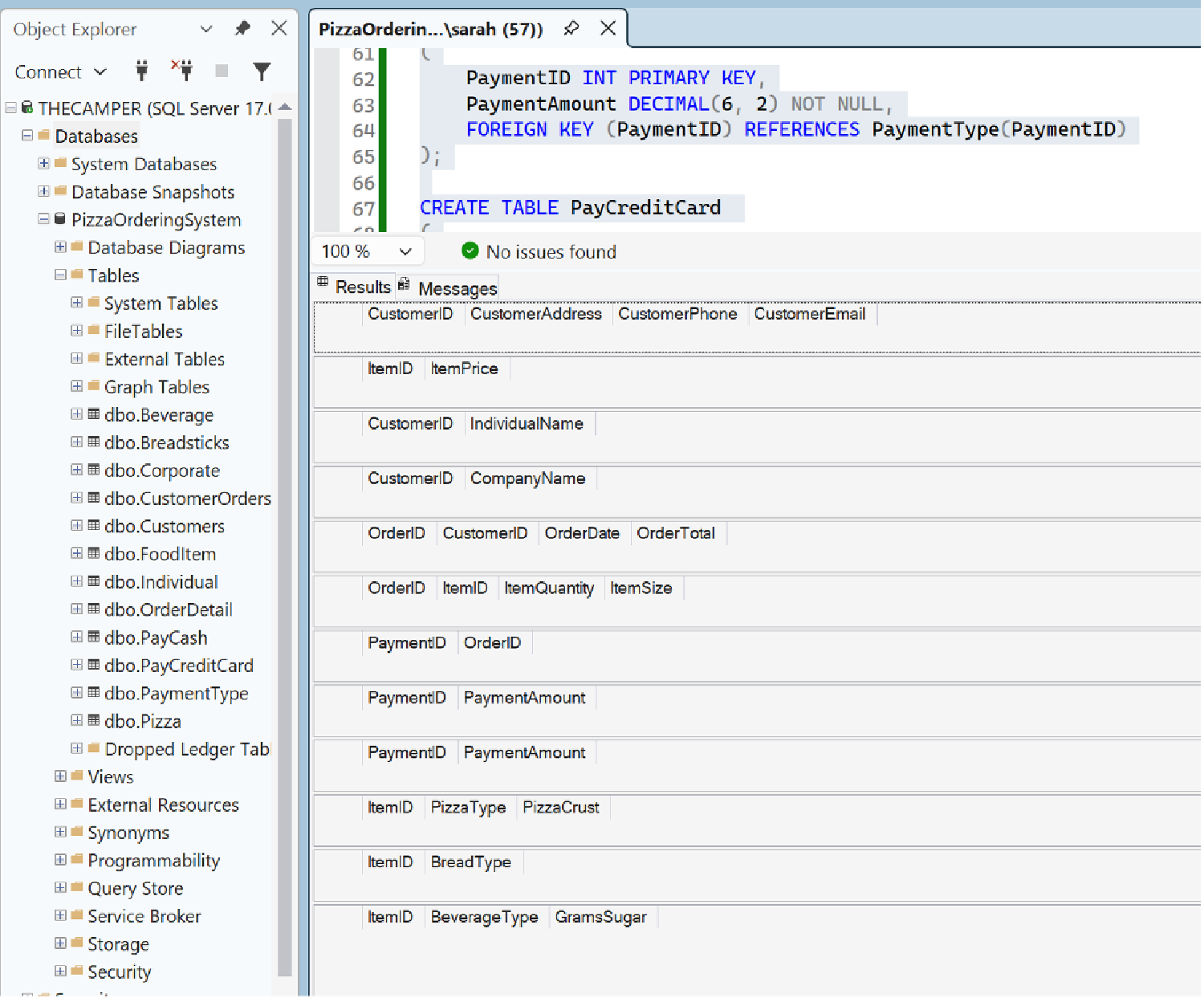Collapse the PizzaOrderingSystem database node
The width and height of the screenshot is (1204, 998).
click(44, 219)
